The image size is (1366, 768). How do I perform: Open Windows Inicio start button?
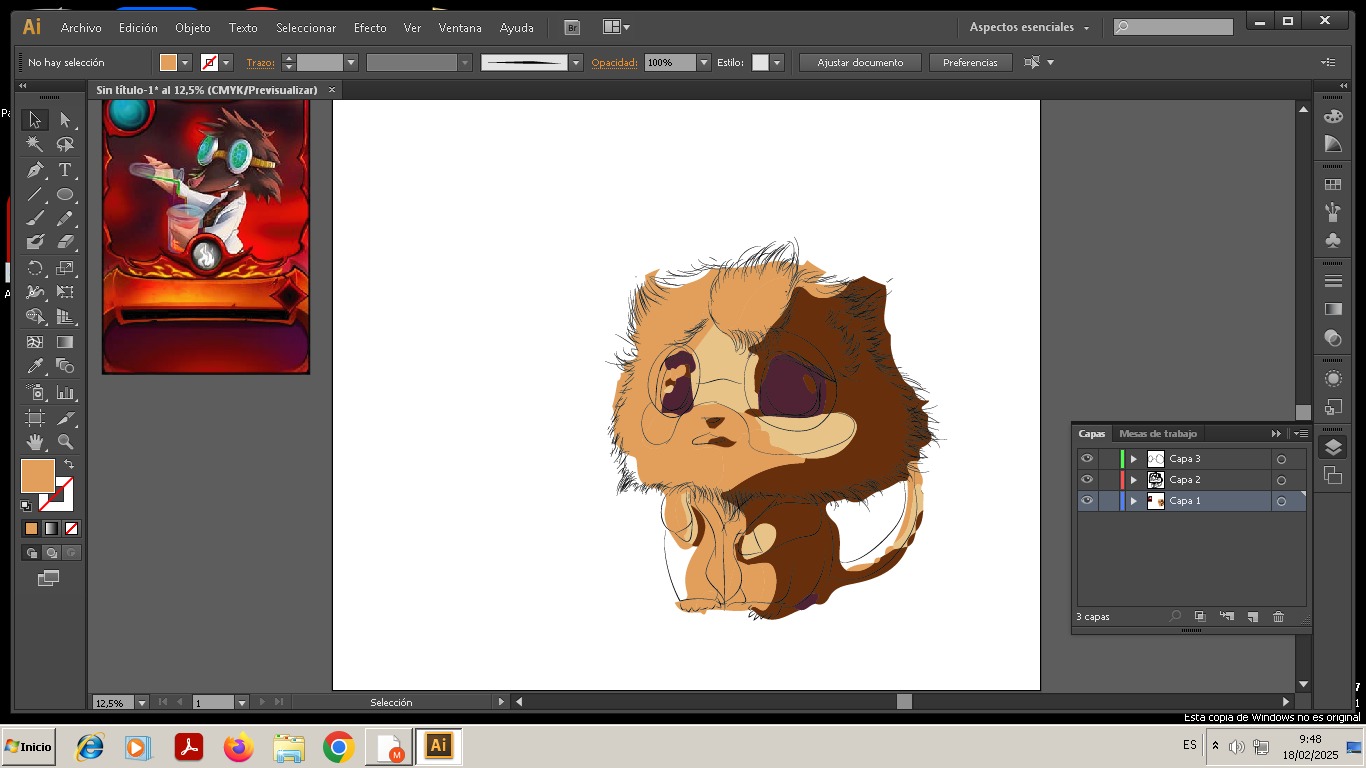click(28, 747)
